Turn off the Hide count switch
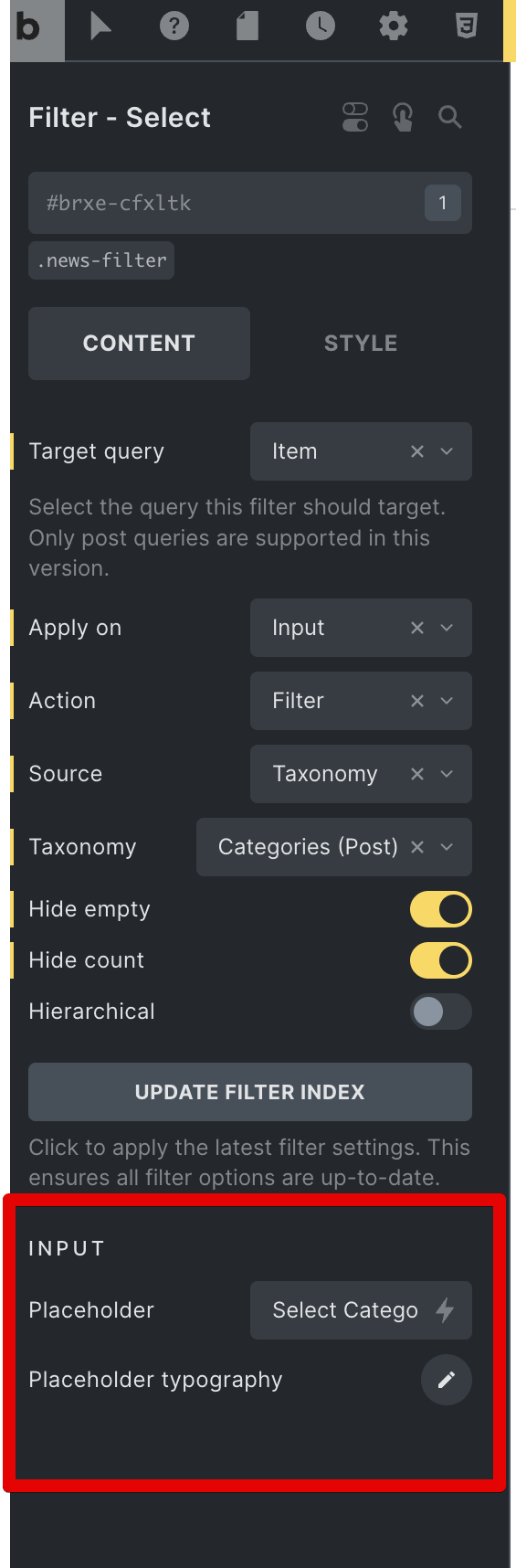The image size is (516, 1568). 441,960
